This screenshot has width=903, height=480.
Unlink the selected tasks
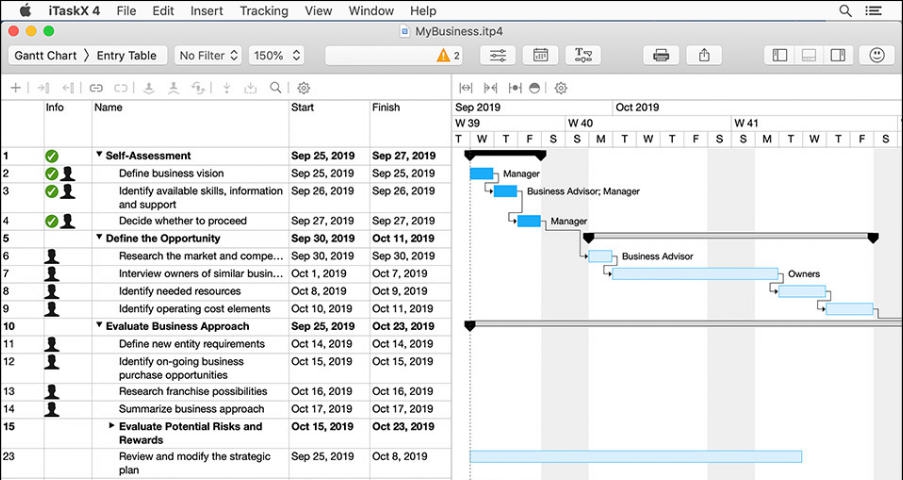tap(120, 88)
